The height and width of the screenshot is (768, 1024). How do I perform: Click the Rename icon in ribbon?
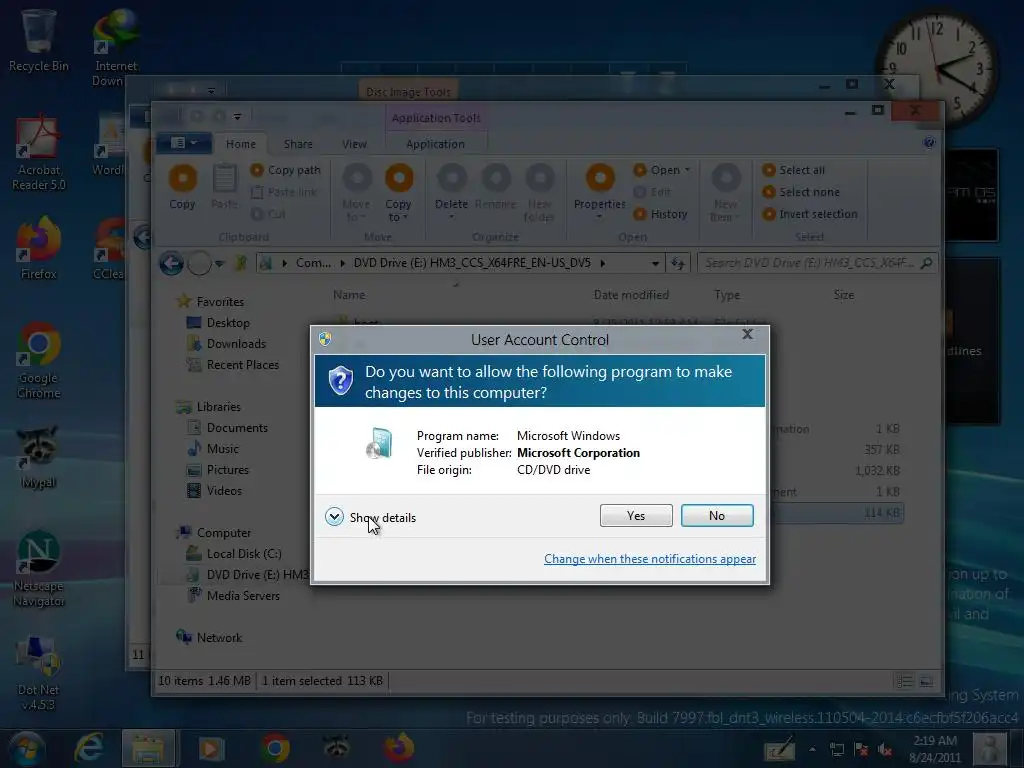tap(495, 187)
